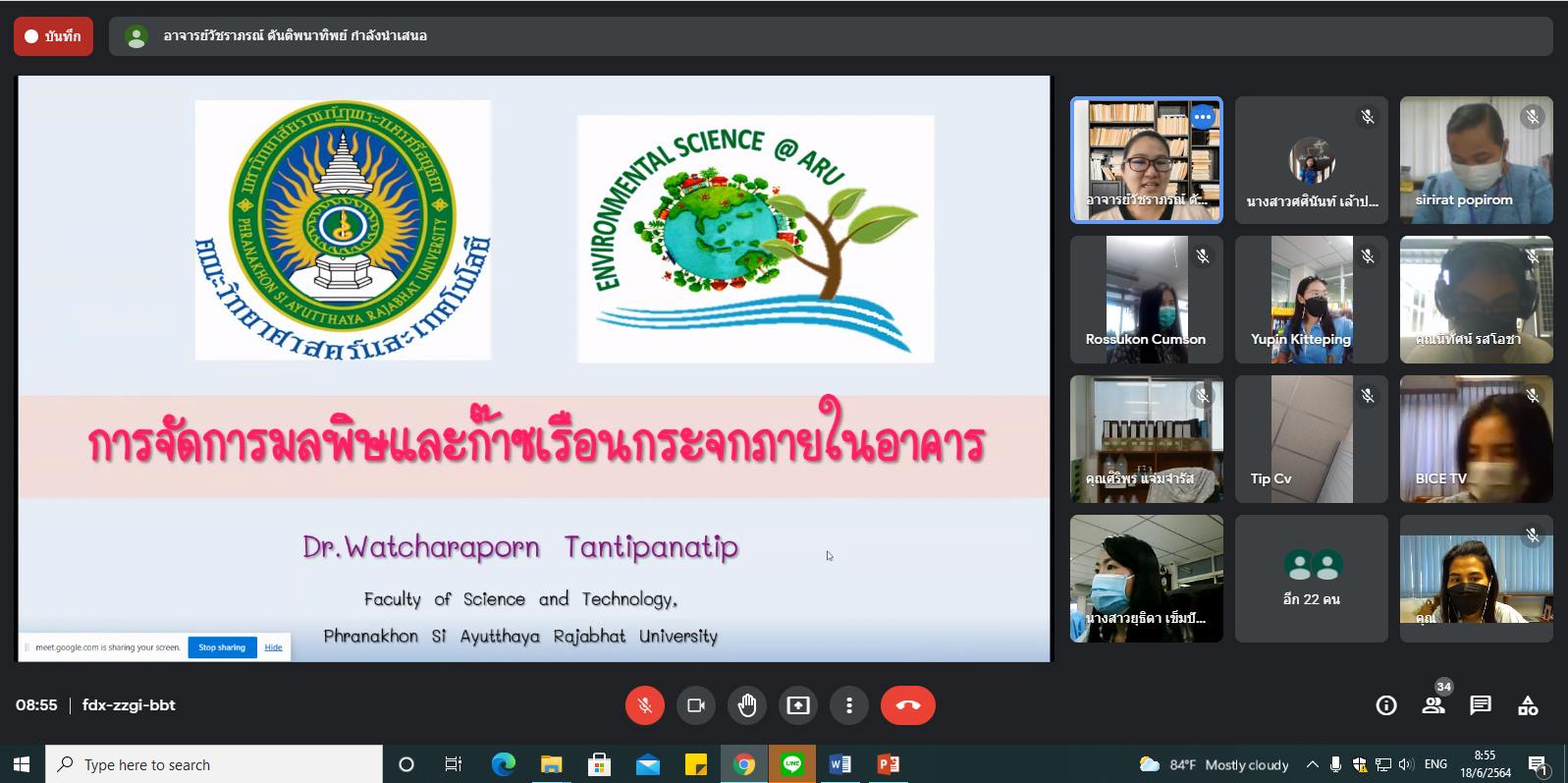Click the Type here to search box

pos(214,764)
